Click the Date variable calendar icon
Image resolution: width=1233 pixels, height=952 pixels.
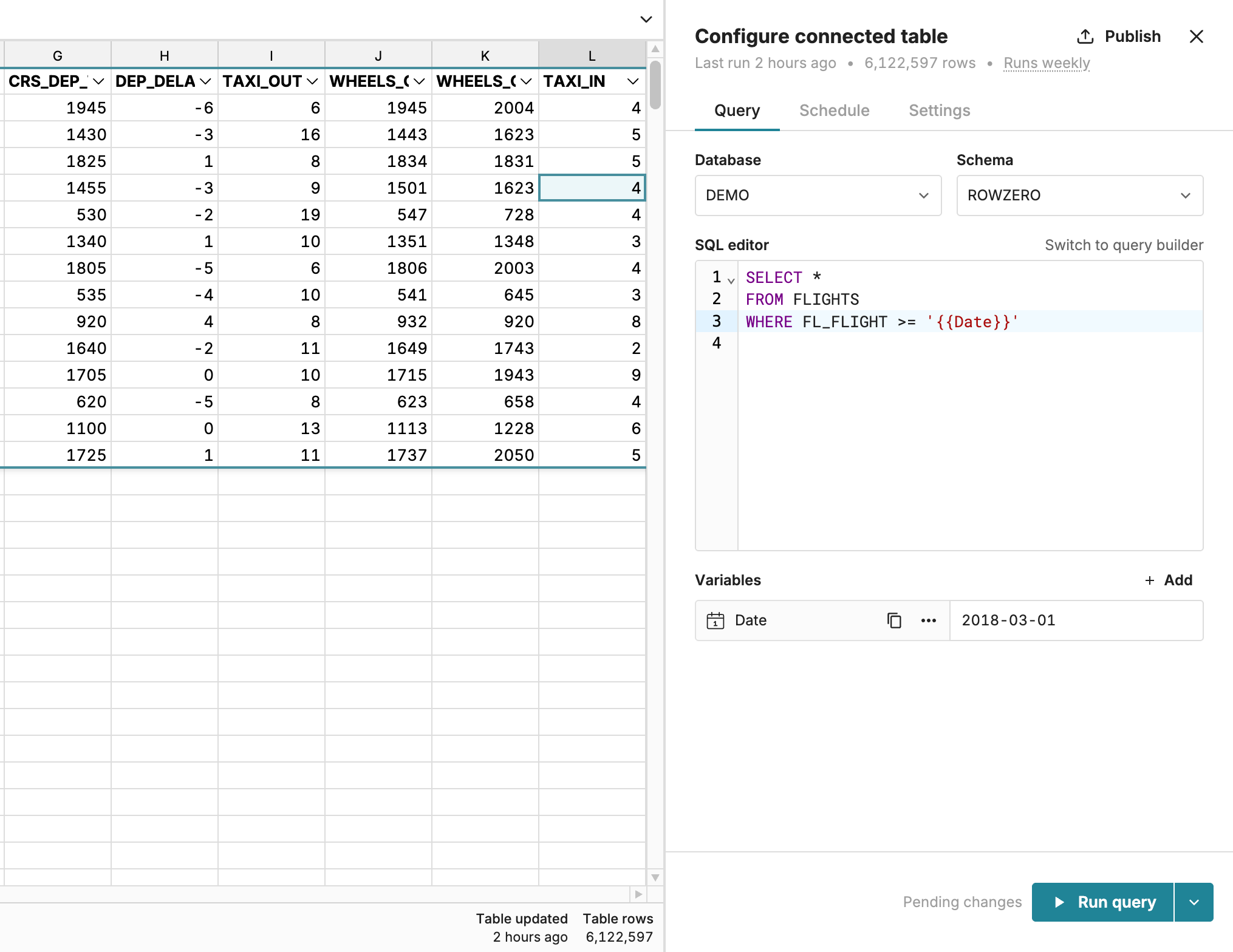716,620
